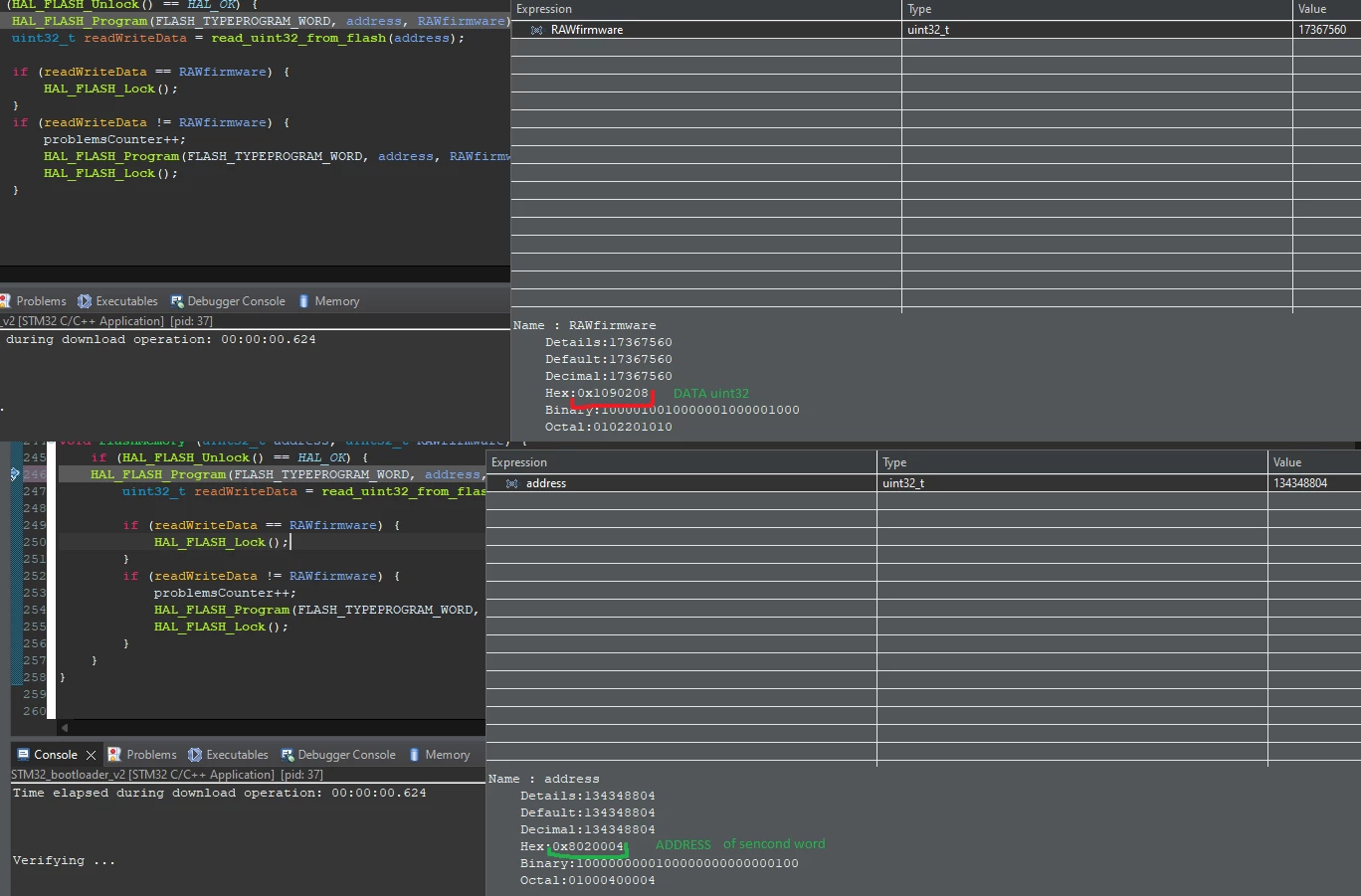Screen dimensions: 1361x896
Task: Select the uint32_t type cell of address
Action: (1072, 483)
